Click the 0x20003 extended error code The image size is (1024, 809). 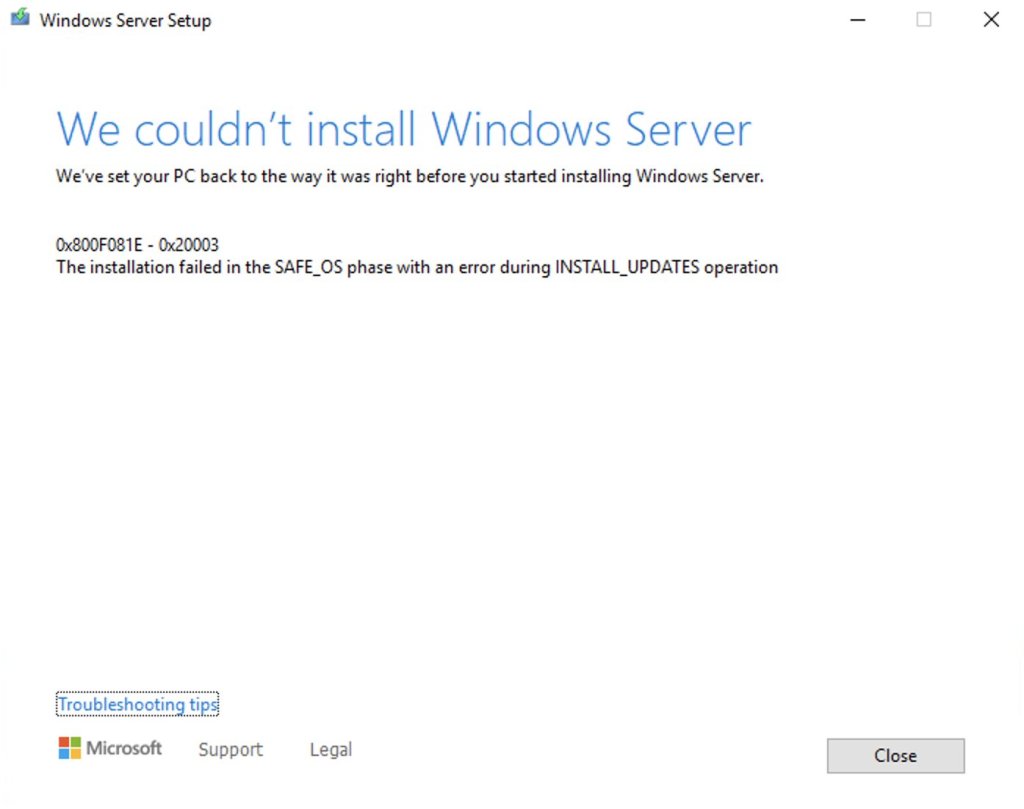point(188,245)
